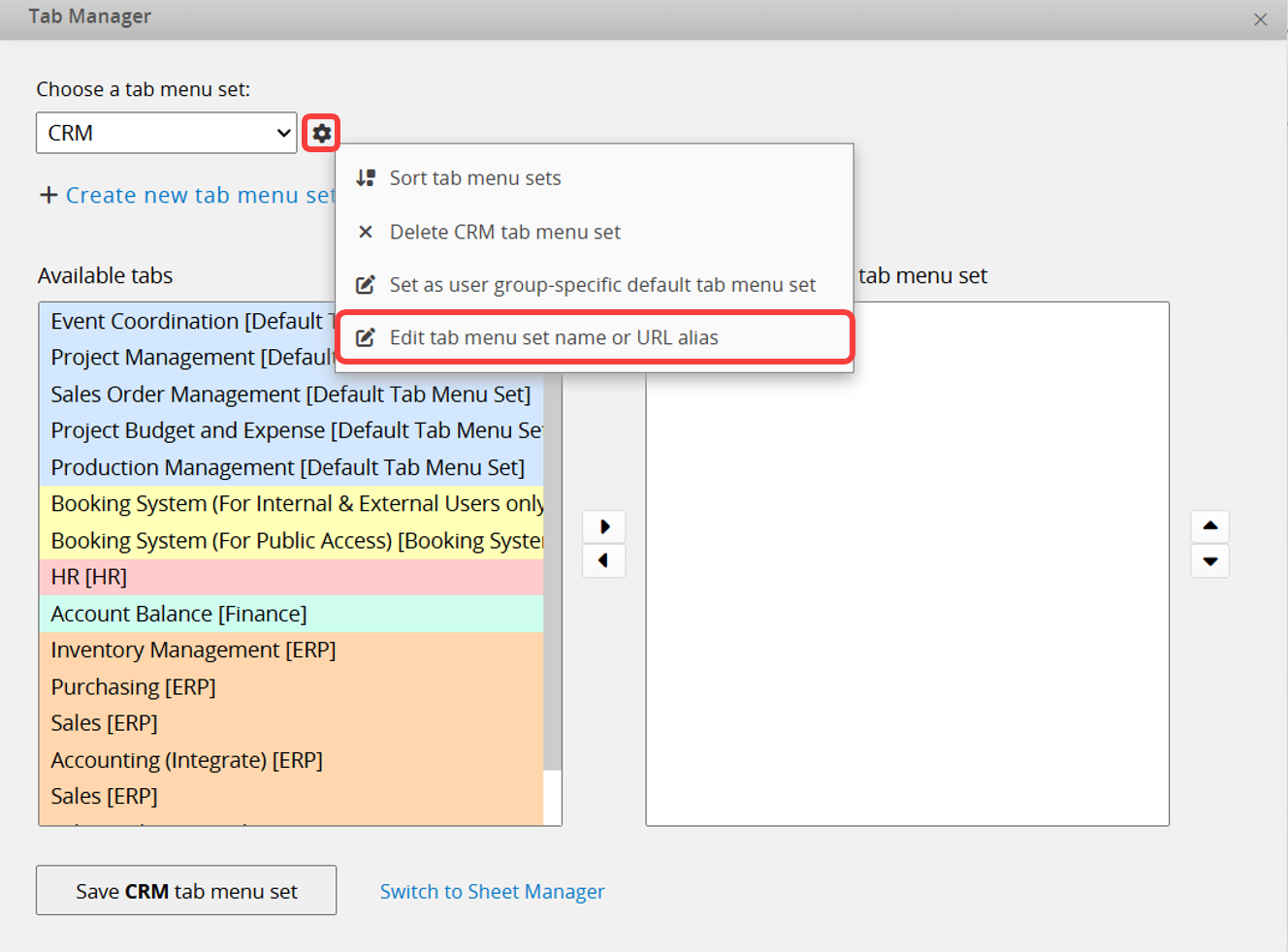This screenshot has height=952, width=1288.
Task: Click the plus icon for new tab menu set
Action: 48,196
